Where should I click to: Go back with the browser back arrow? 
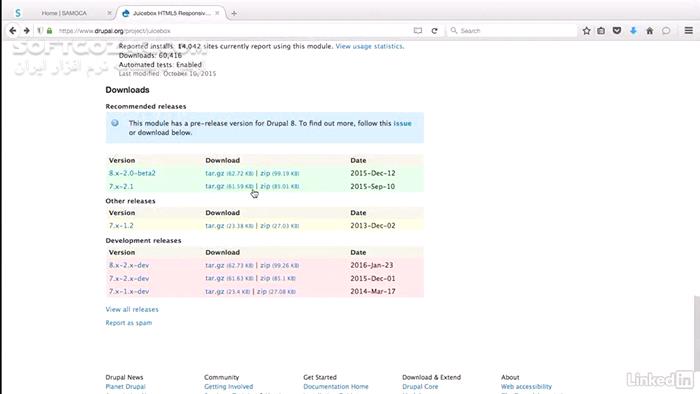12,31
